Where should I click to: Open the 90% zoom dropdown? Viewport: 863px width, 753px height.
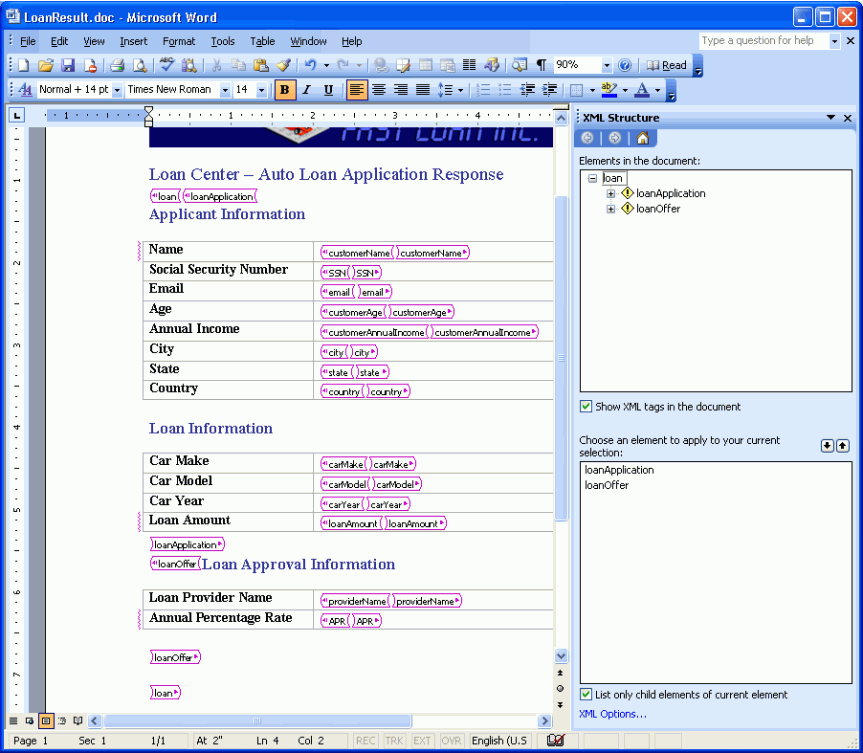607,66
